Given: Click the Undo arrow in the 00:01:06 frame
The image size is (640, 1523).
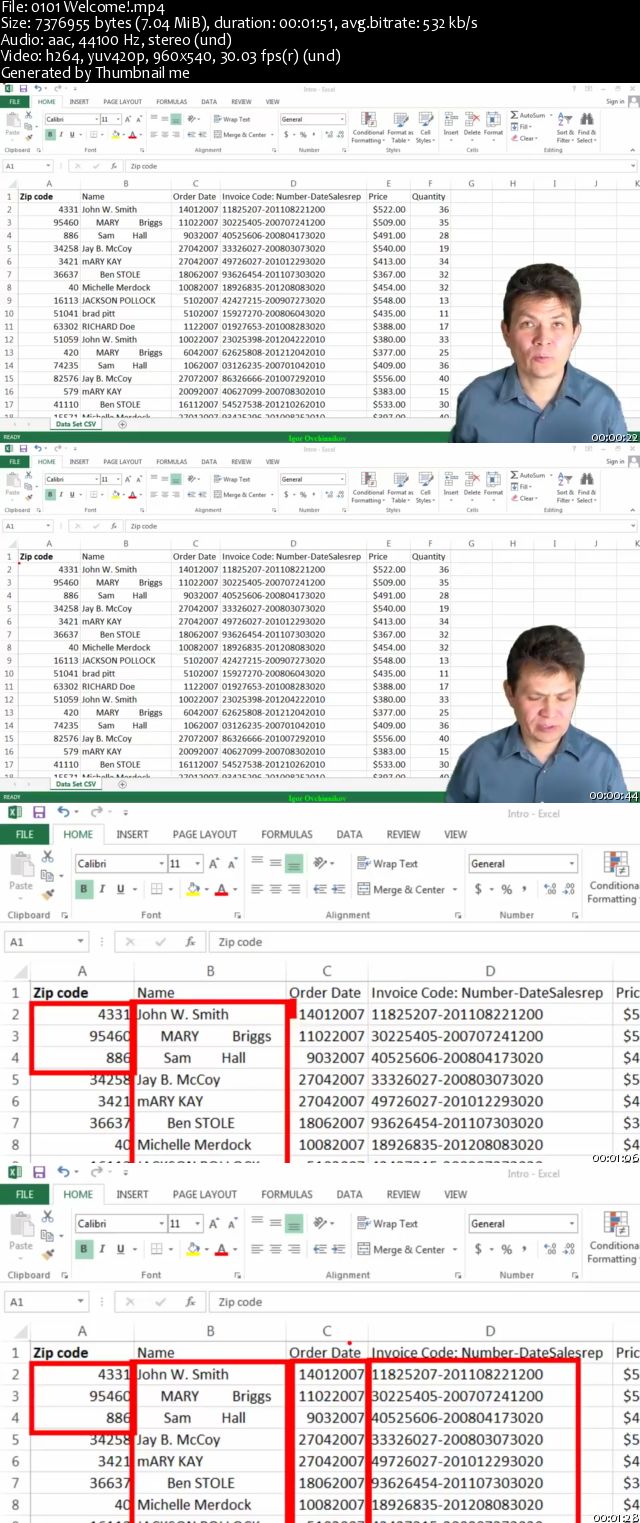Looking at the screenshot, I should tap(64, 812).
